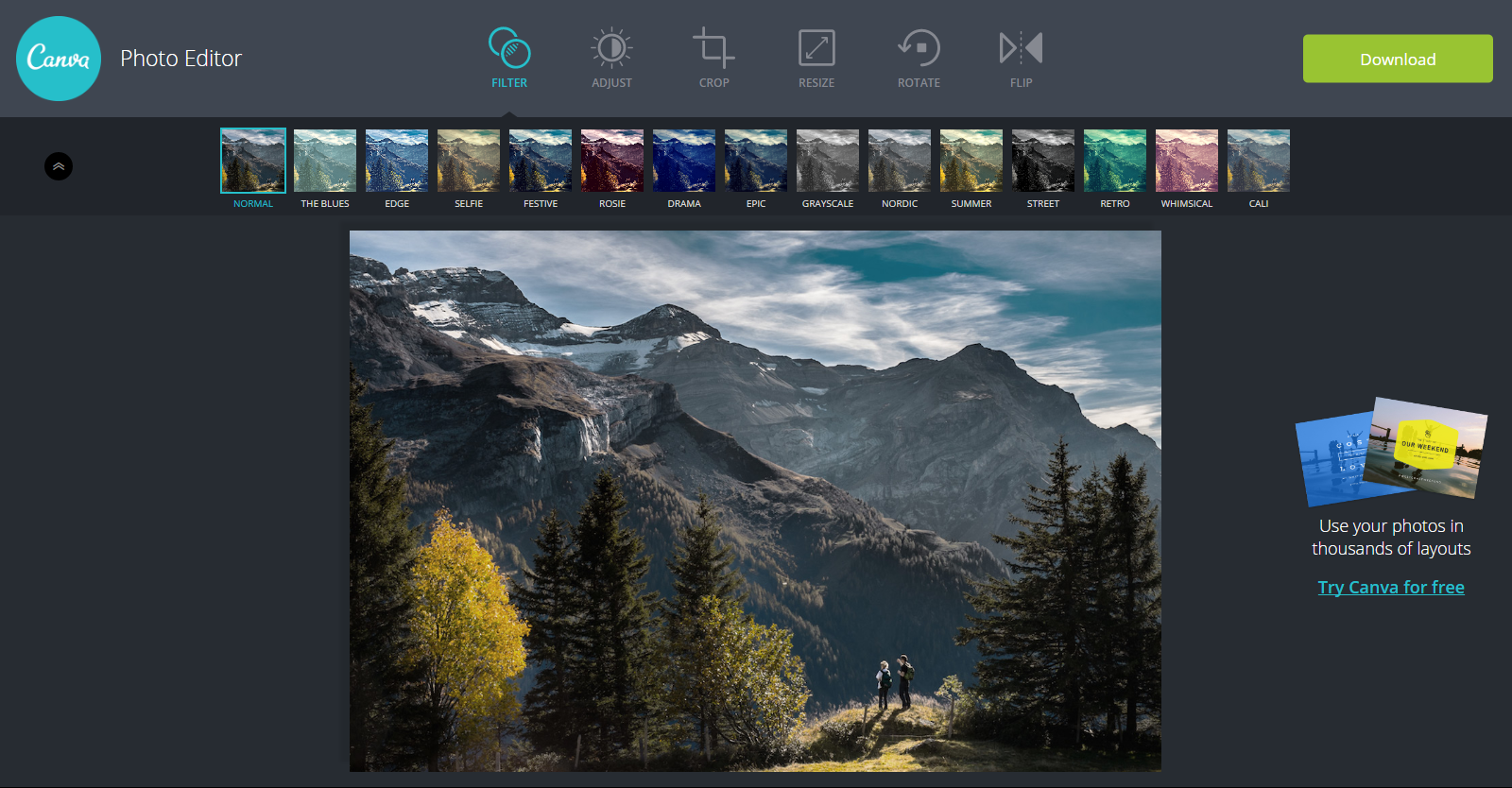
Task: Click the Download button
Action: 1398,59
